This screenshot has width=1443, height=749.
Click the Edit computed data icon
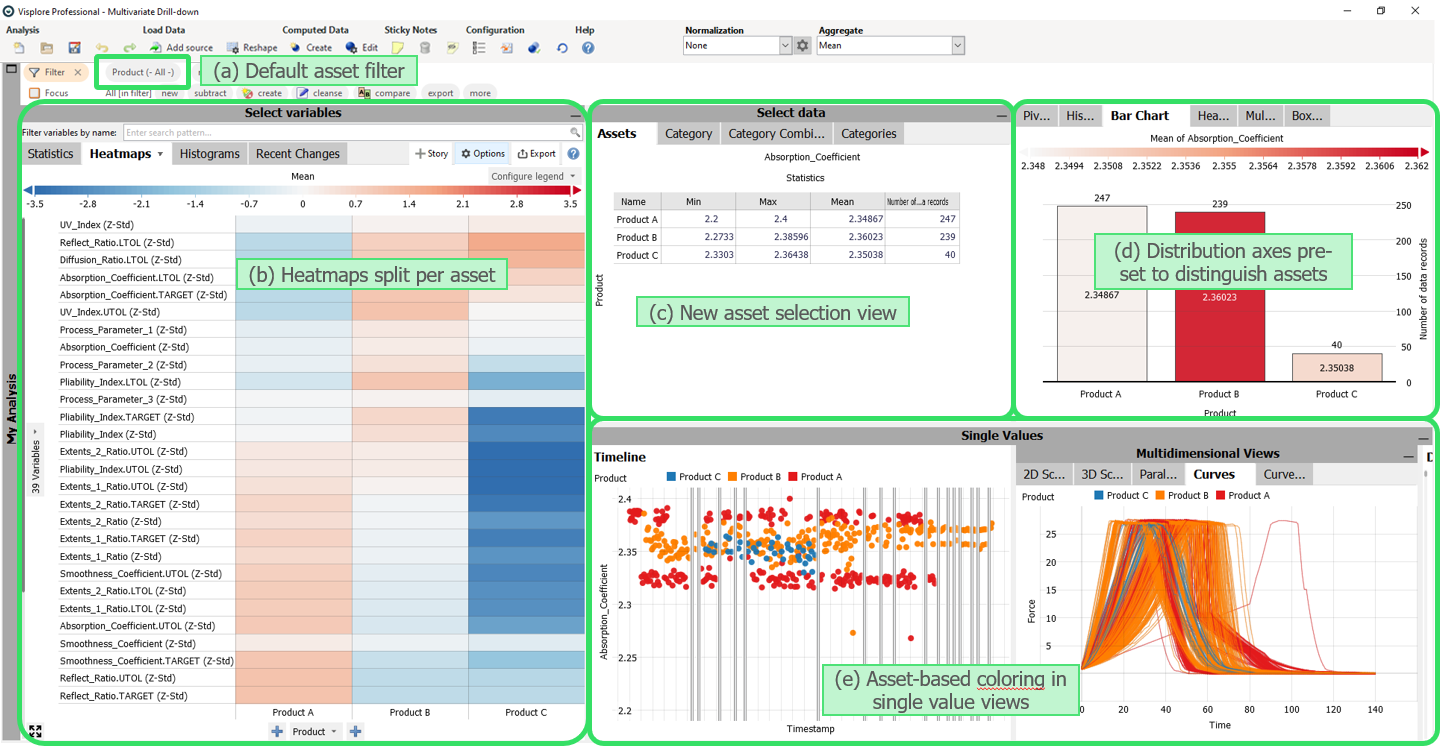pos(351,47)
